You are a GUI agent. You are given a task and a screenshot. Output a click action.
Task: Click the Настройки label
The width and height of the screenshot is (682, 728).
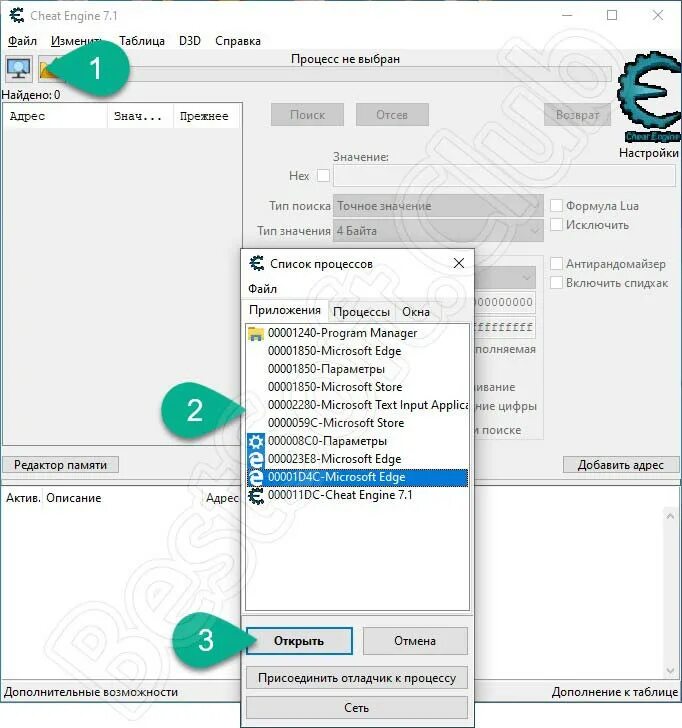click(x=649, y=153)
